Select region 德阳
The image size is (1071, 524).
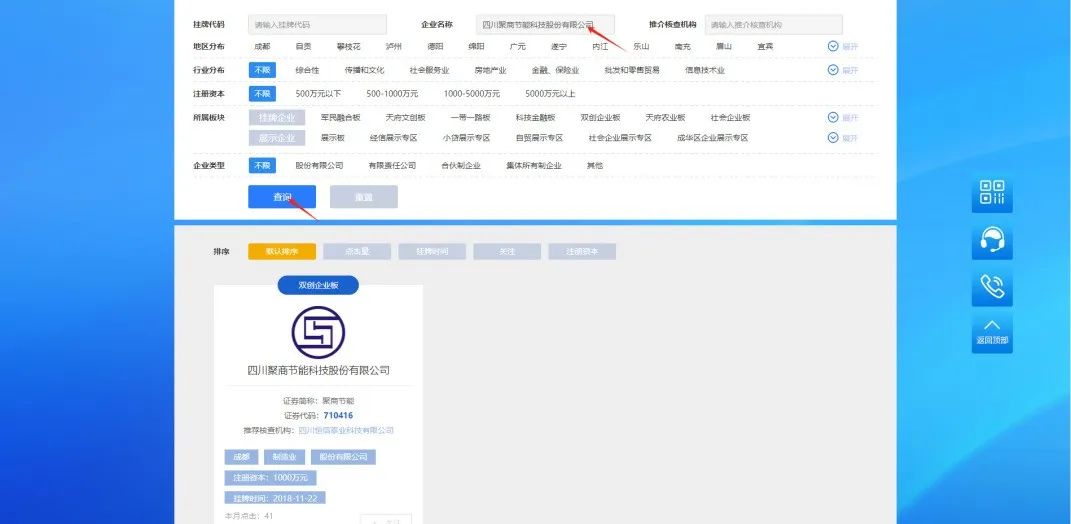coord(435,46)
